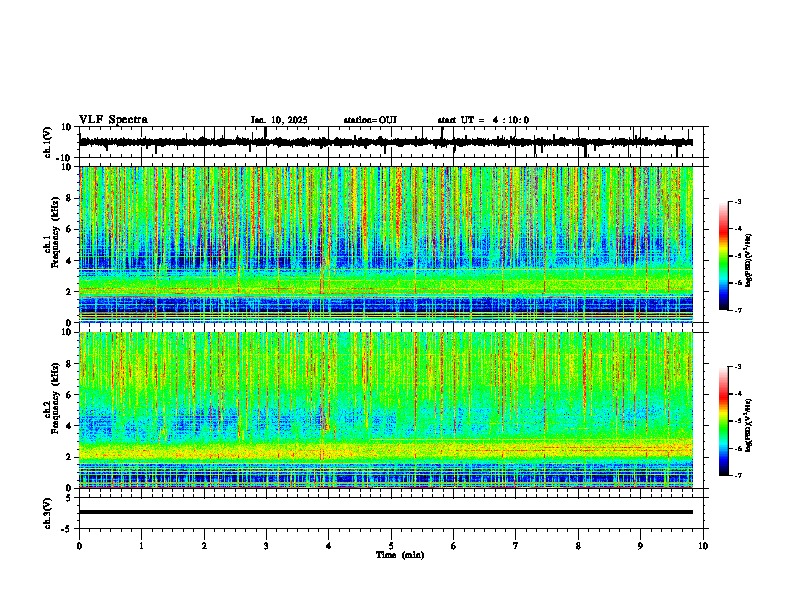Select the ch.2 spectrogram color scale bar

tap(724, 421)
